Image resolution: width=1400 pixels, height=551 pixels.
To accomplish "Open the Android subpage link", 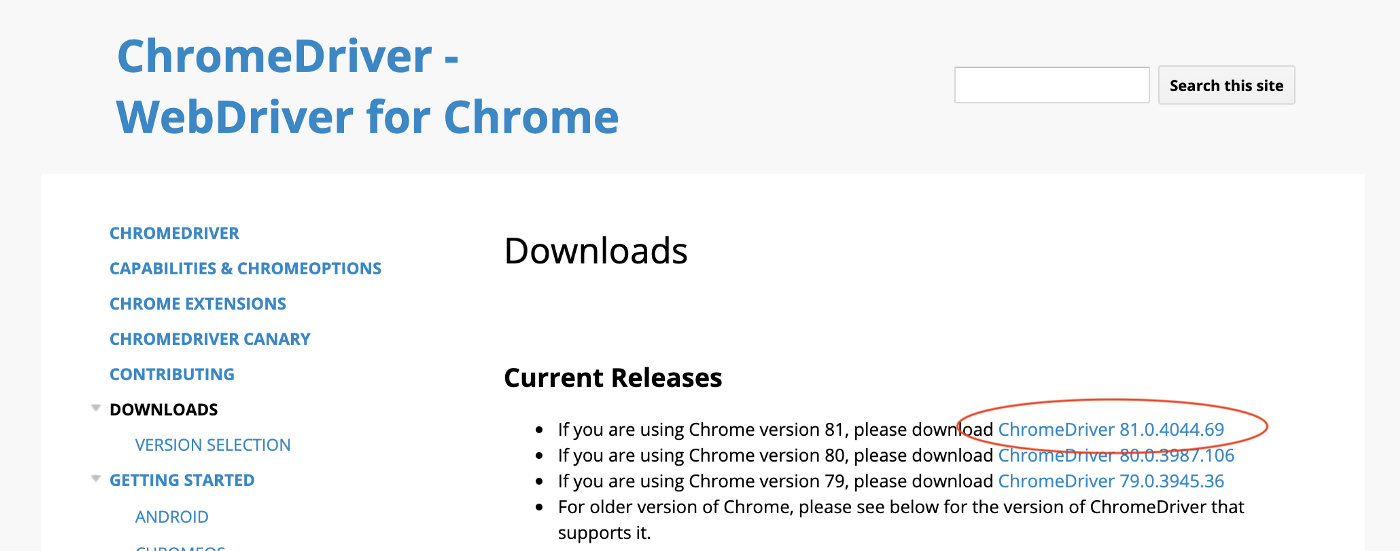I will (x=171, y=517).
